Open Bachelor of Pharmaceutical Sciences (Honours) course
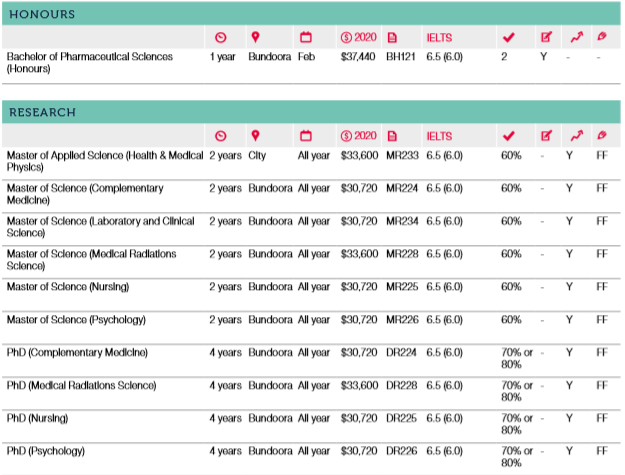 click(x=89, y=63)
